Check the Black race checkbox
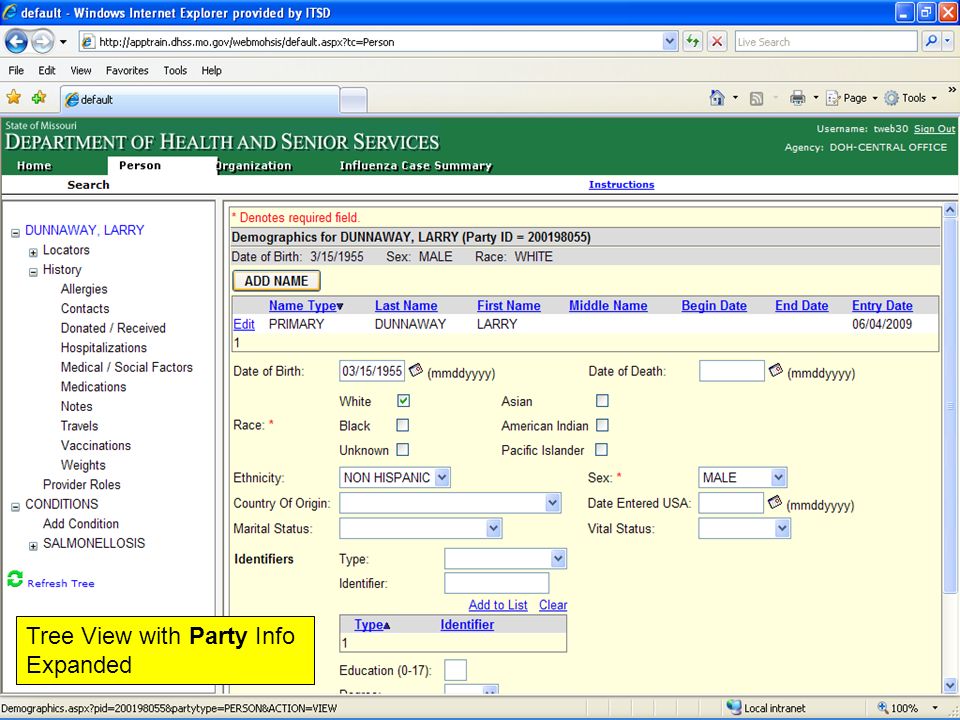 coord(403,426)
